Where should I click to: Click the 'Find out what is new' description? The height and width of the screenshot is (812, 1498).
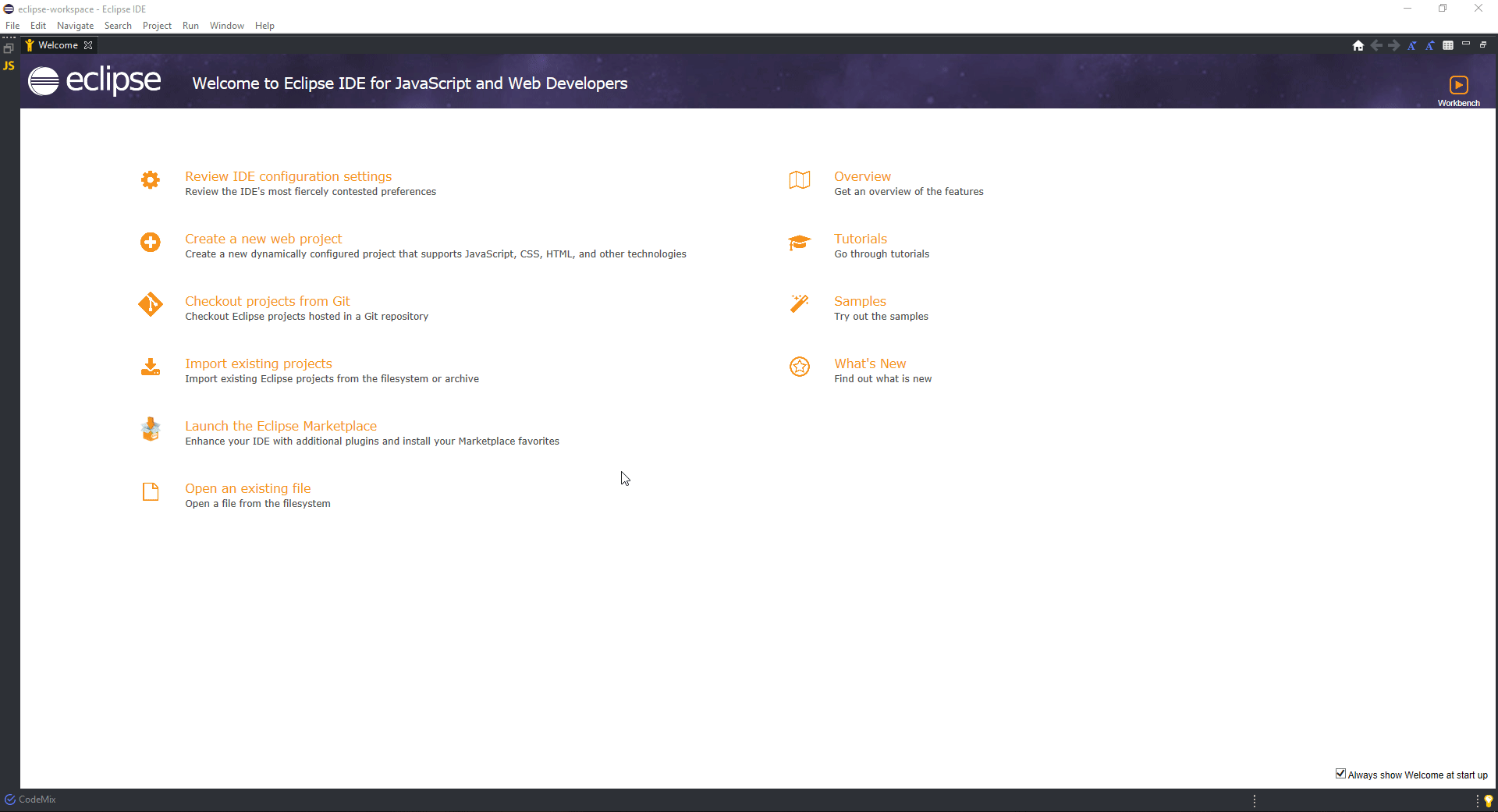882,379
